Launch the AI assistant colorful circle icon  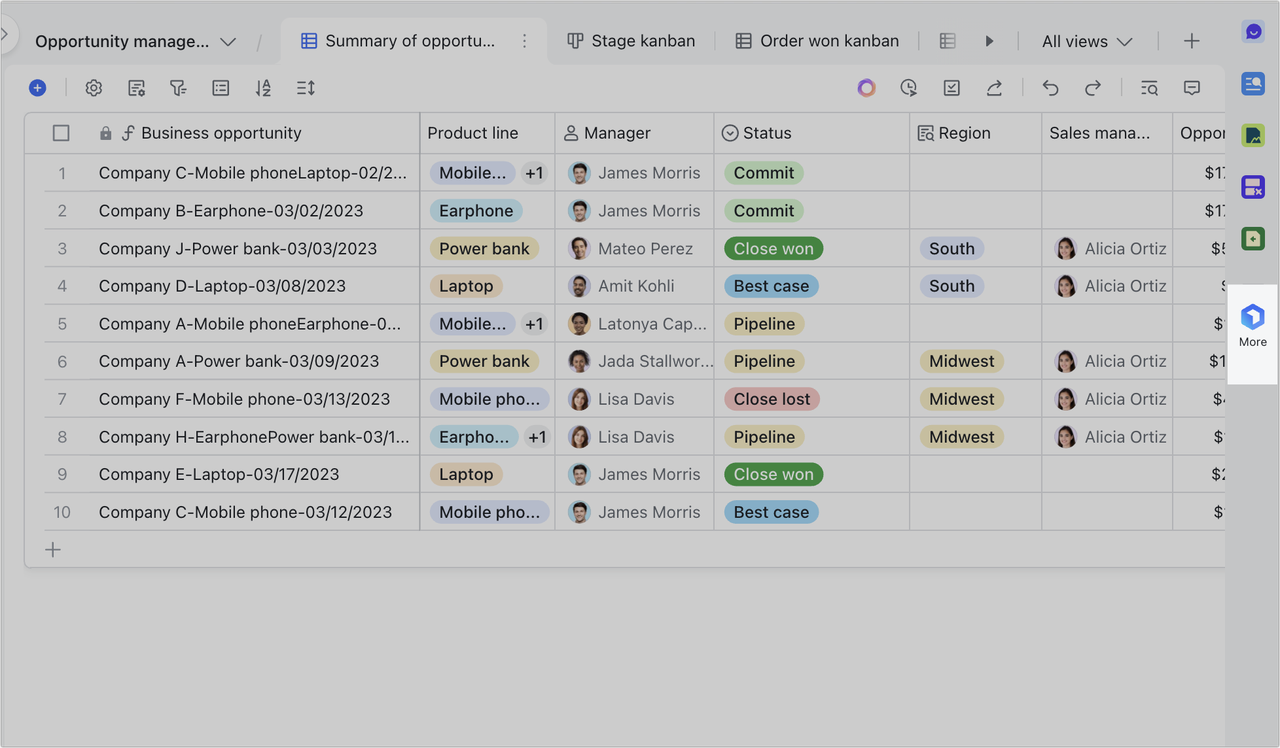click(x=866, y=88)
